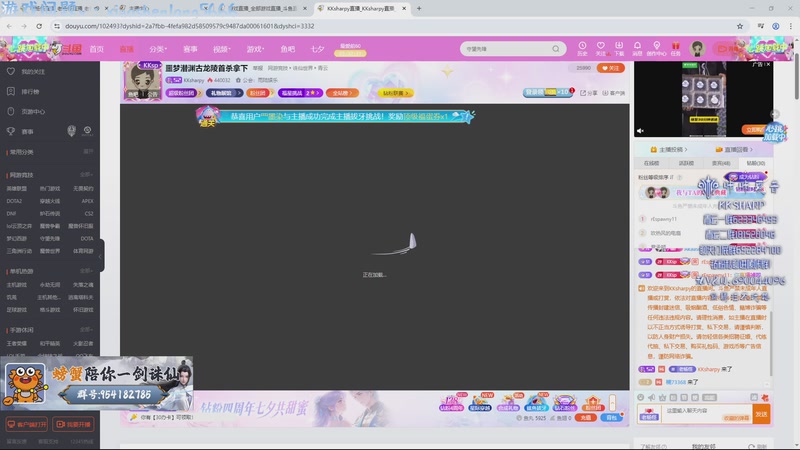Go back with the browser back arrow
This screenshot has height=450, width=800.
9,26
